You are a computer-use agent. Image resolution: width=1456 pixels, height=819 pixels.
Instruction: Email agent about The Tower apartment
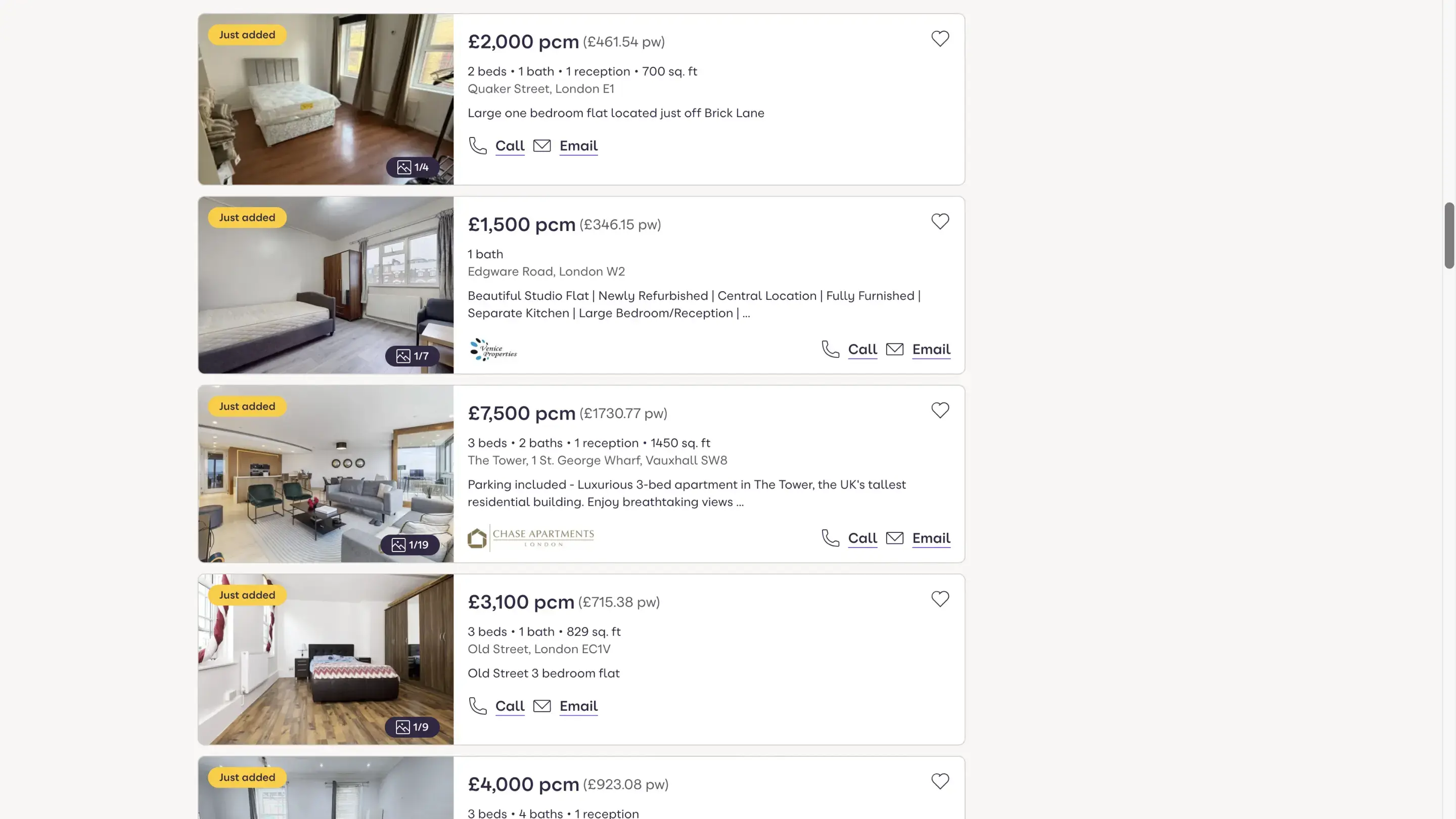pyautogui.click(x=931, y=538)
